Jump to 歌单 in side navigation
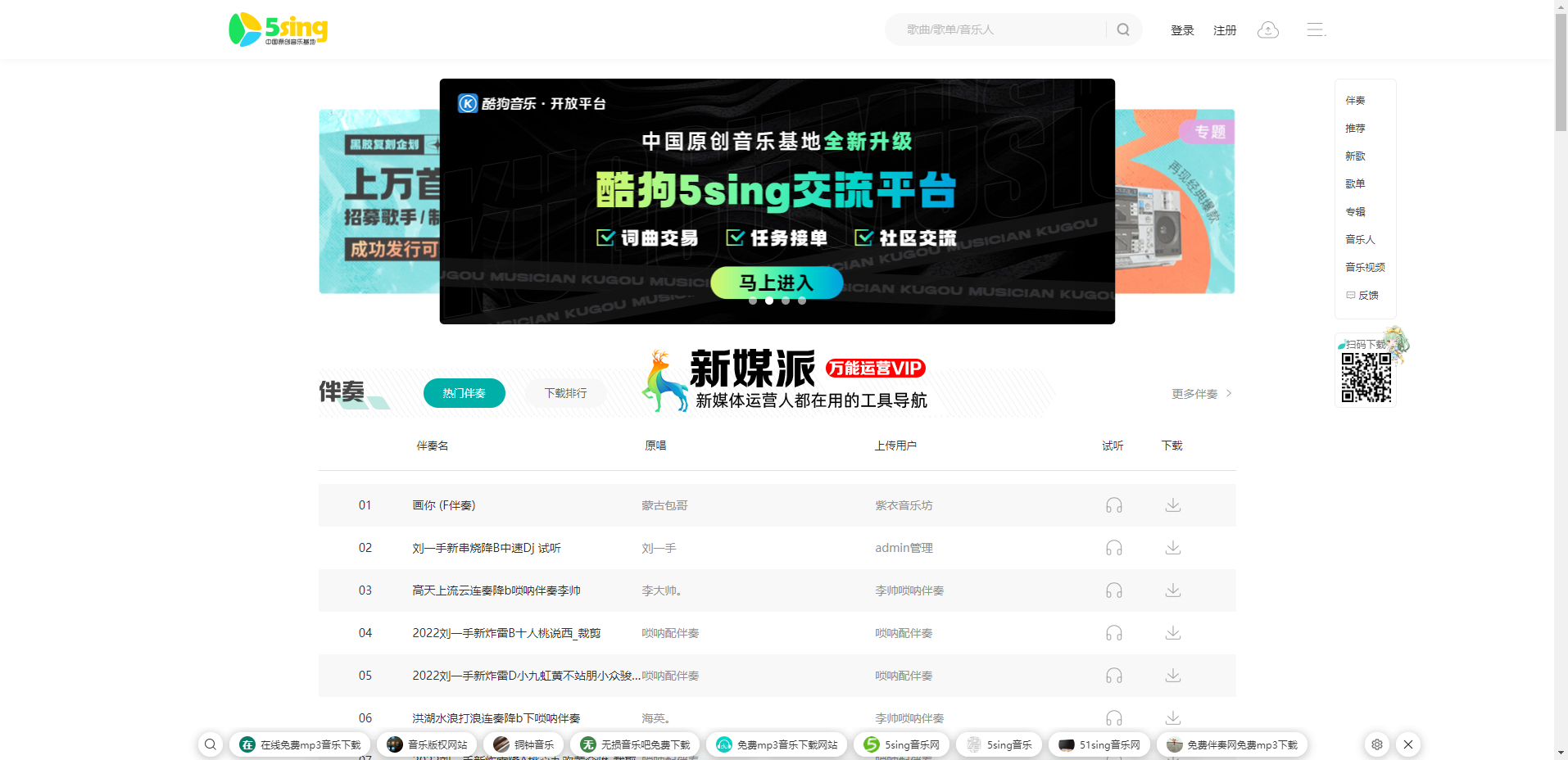 coord(1355,184)
